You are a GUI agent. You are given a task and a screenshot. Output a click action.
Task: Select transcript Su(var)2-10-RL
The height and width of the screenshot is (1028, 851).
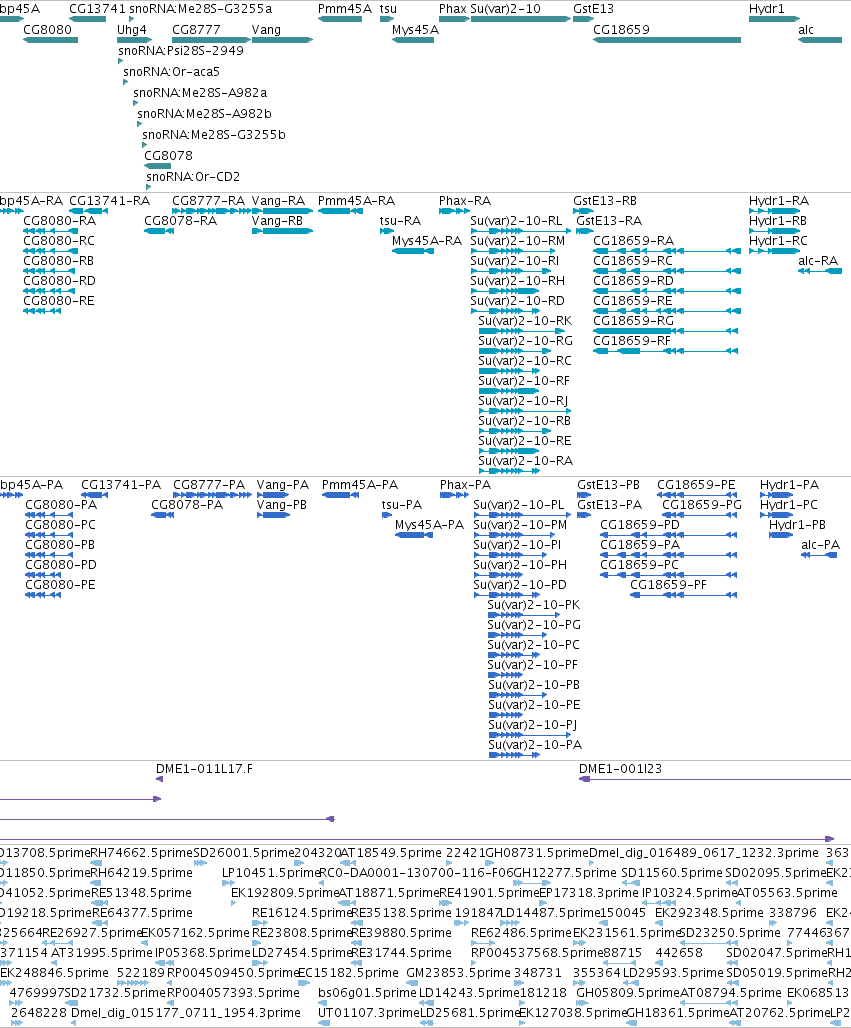point(521,231)
